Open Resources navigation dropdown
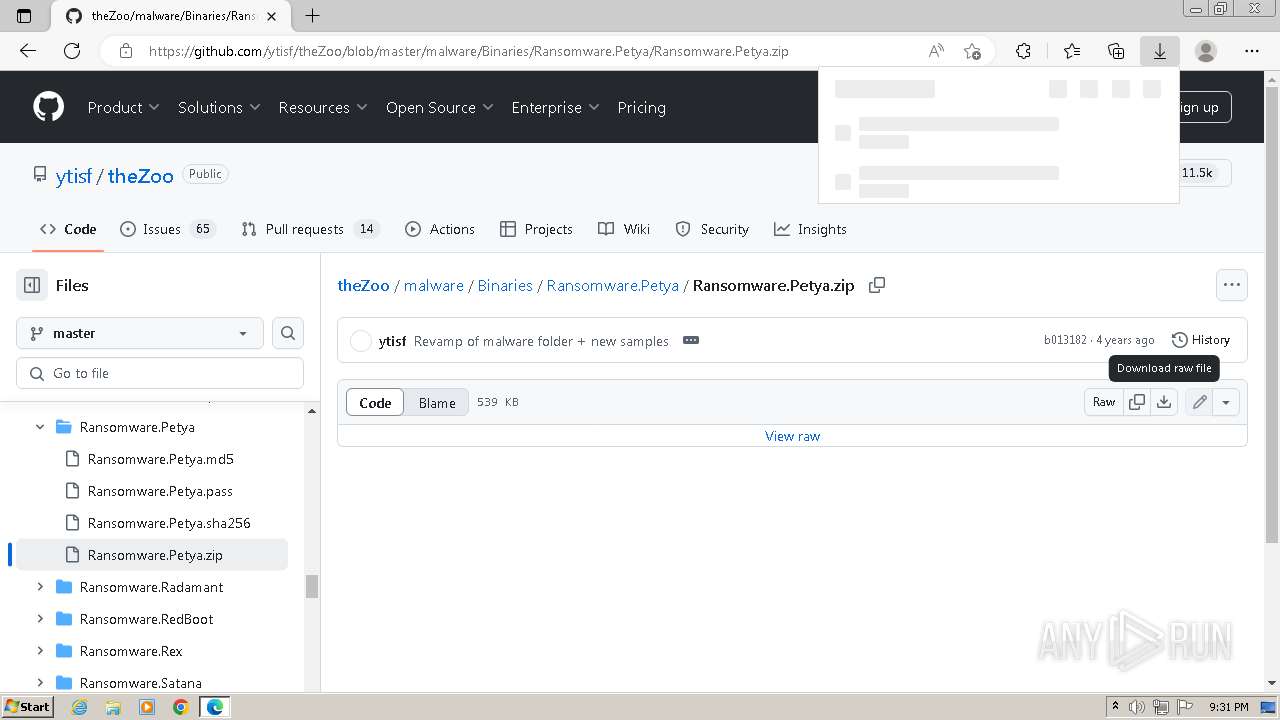This screenshot has height=720, width=1280. point(323,107)
